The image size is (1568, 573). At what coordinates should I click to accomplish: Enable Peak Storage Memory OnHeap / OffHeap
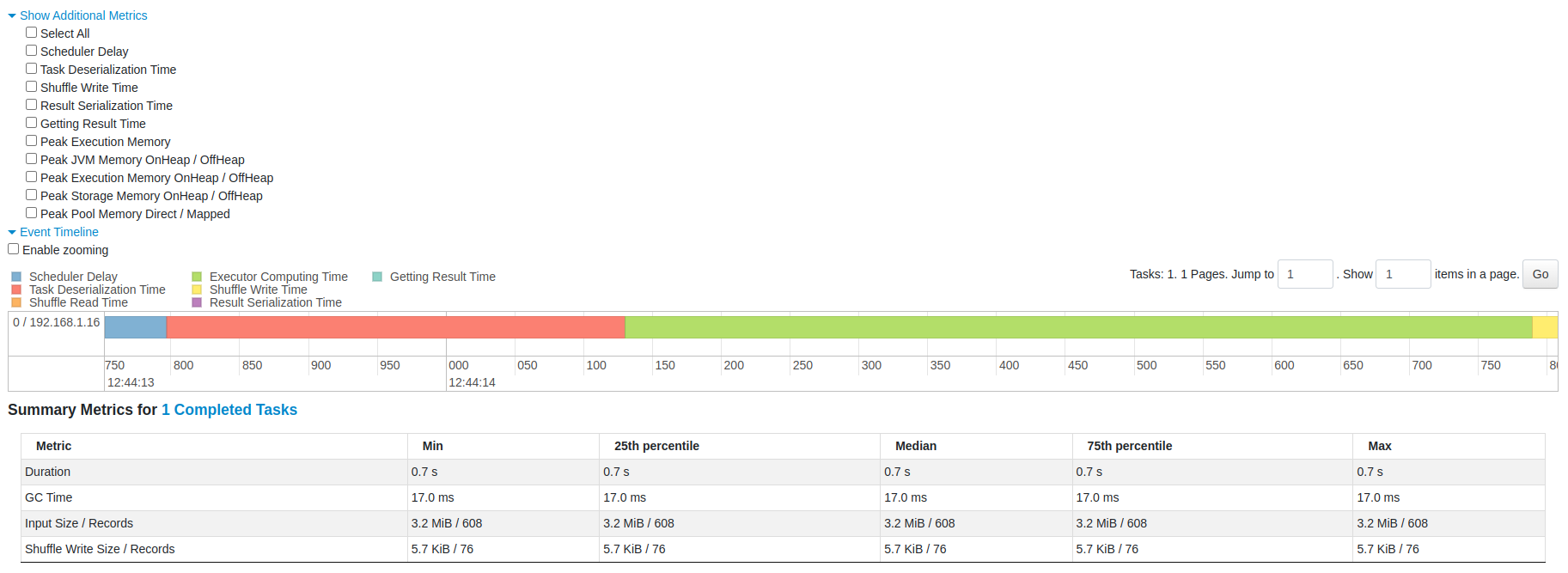click(31, 195)
